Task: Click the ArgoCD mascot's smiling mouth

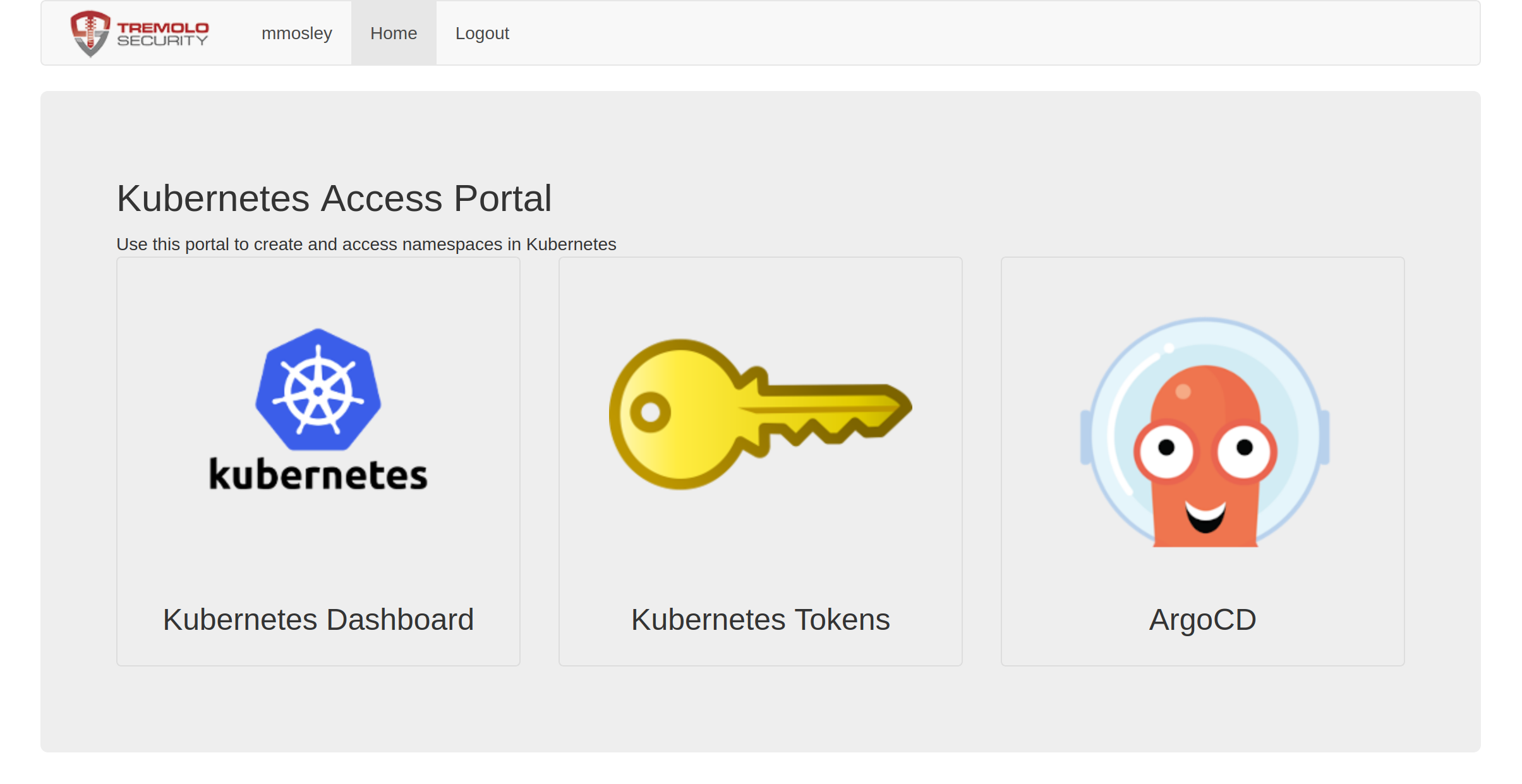Action: [x=1205, y=516]
